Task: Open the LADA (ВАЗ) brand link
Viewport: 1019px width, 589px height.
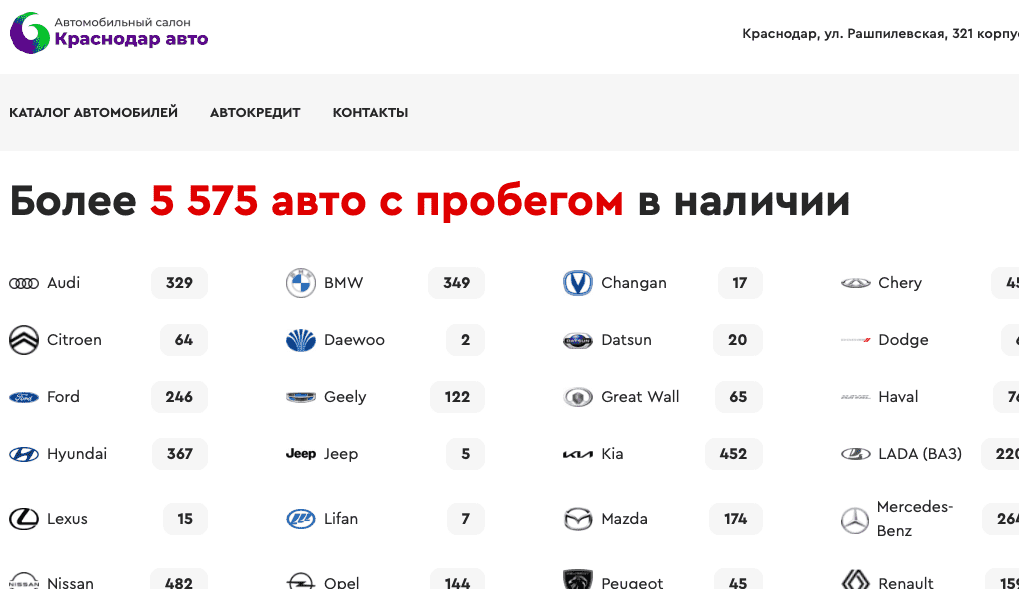Action: tap(919, 454)
